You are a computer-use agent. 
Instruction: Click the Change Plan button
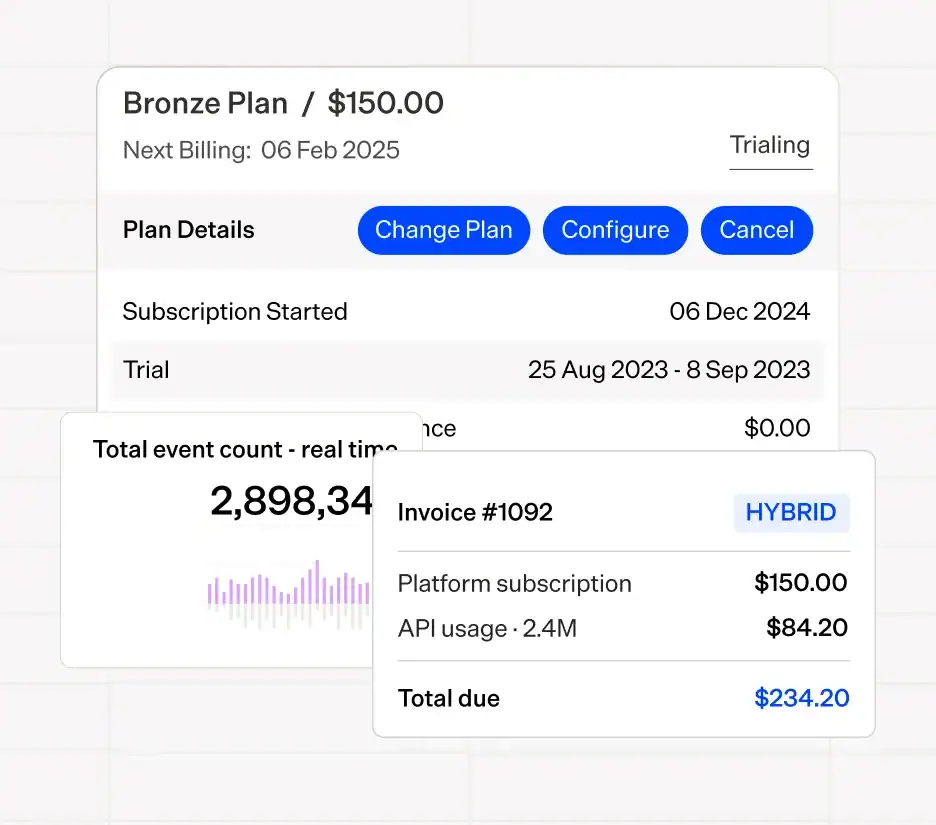444,230
